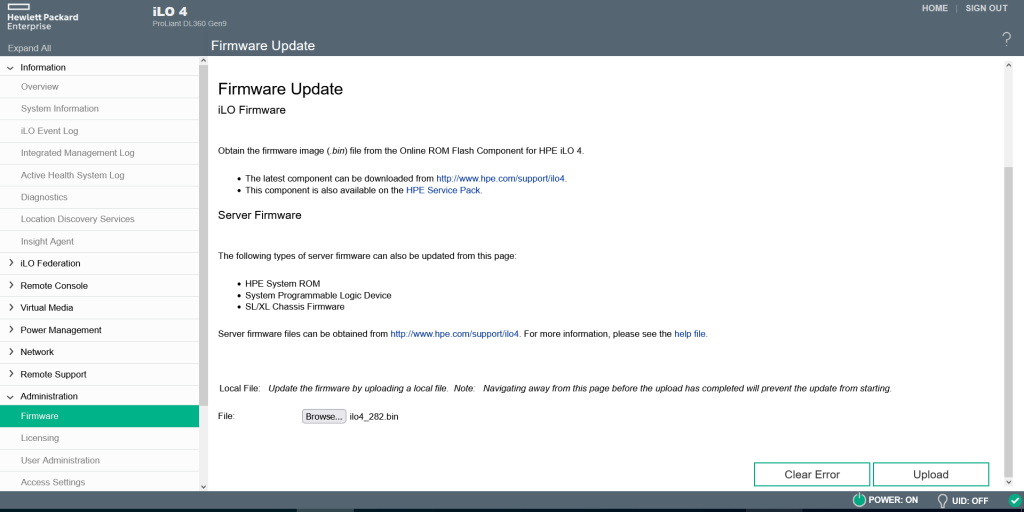
Task: Expand the Remote Console section
Action: click(10, 285)
